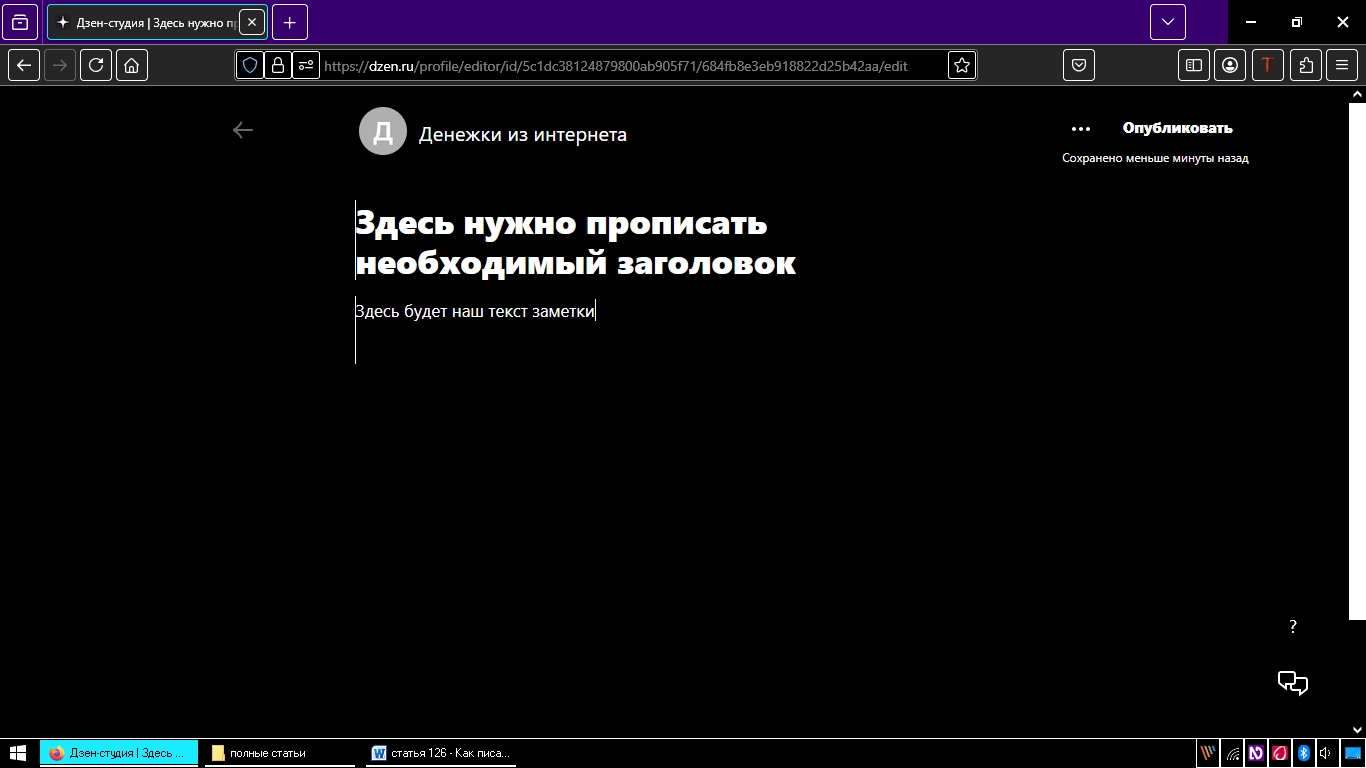The width and height of the screenshot is (1366, 768).
Task: Place cursor in the article headline
Action: (x=575, y=242)
